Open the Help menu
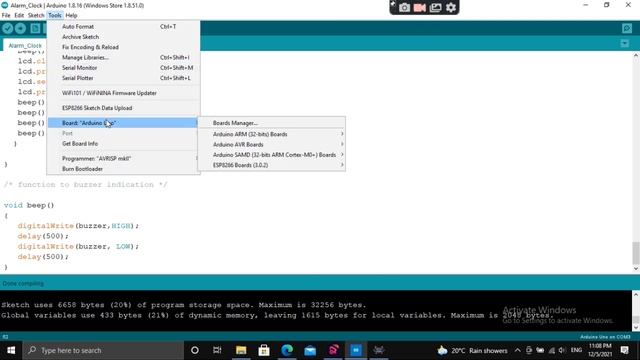 [71, 15]
